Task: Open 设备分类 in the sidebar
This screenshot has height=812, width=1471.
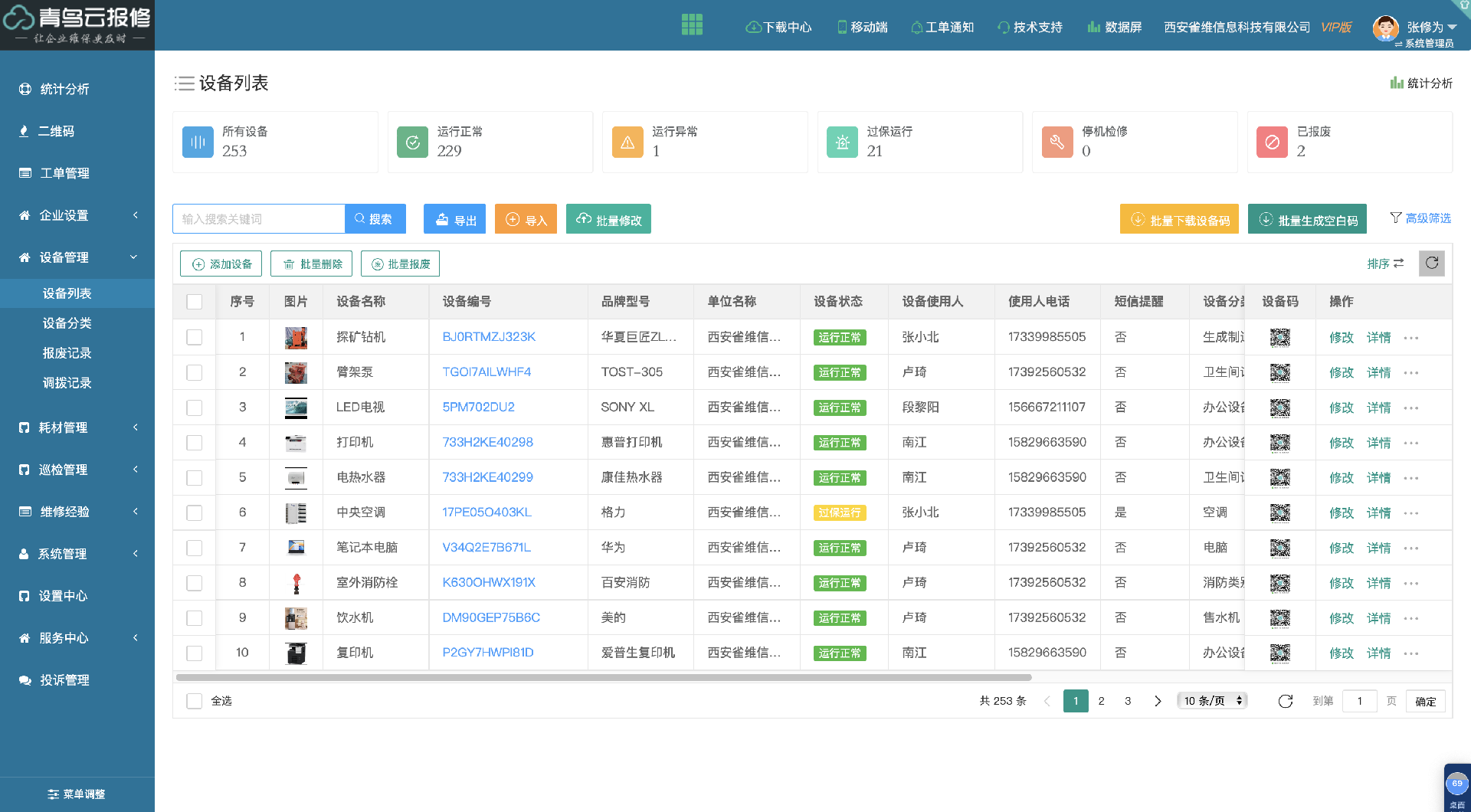Action: coord(67,323)
